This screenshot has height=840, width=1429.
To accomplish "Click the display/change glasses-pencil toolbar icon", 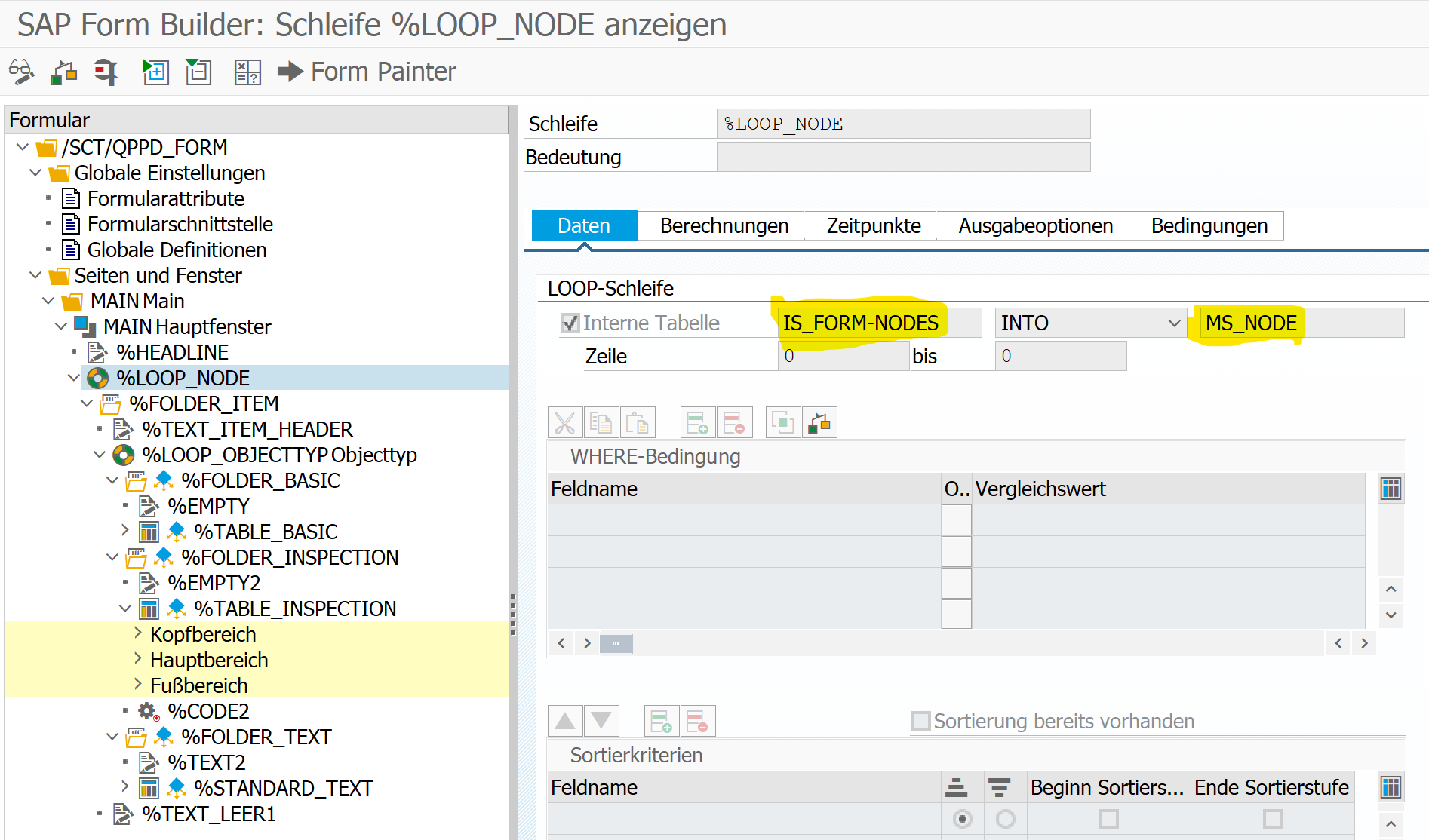I will pos(21,72).
